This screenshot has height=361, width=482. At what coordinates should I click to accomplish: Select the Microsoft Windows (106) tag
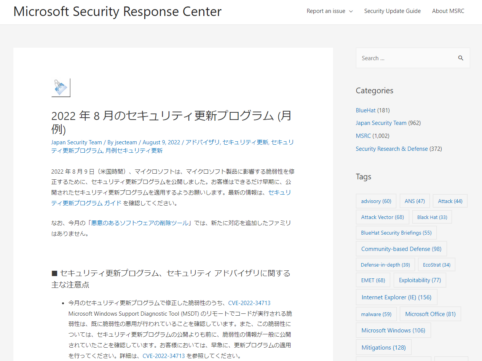click(x=393, y=330)
